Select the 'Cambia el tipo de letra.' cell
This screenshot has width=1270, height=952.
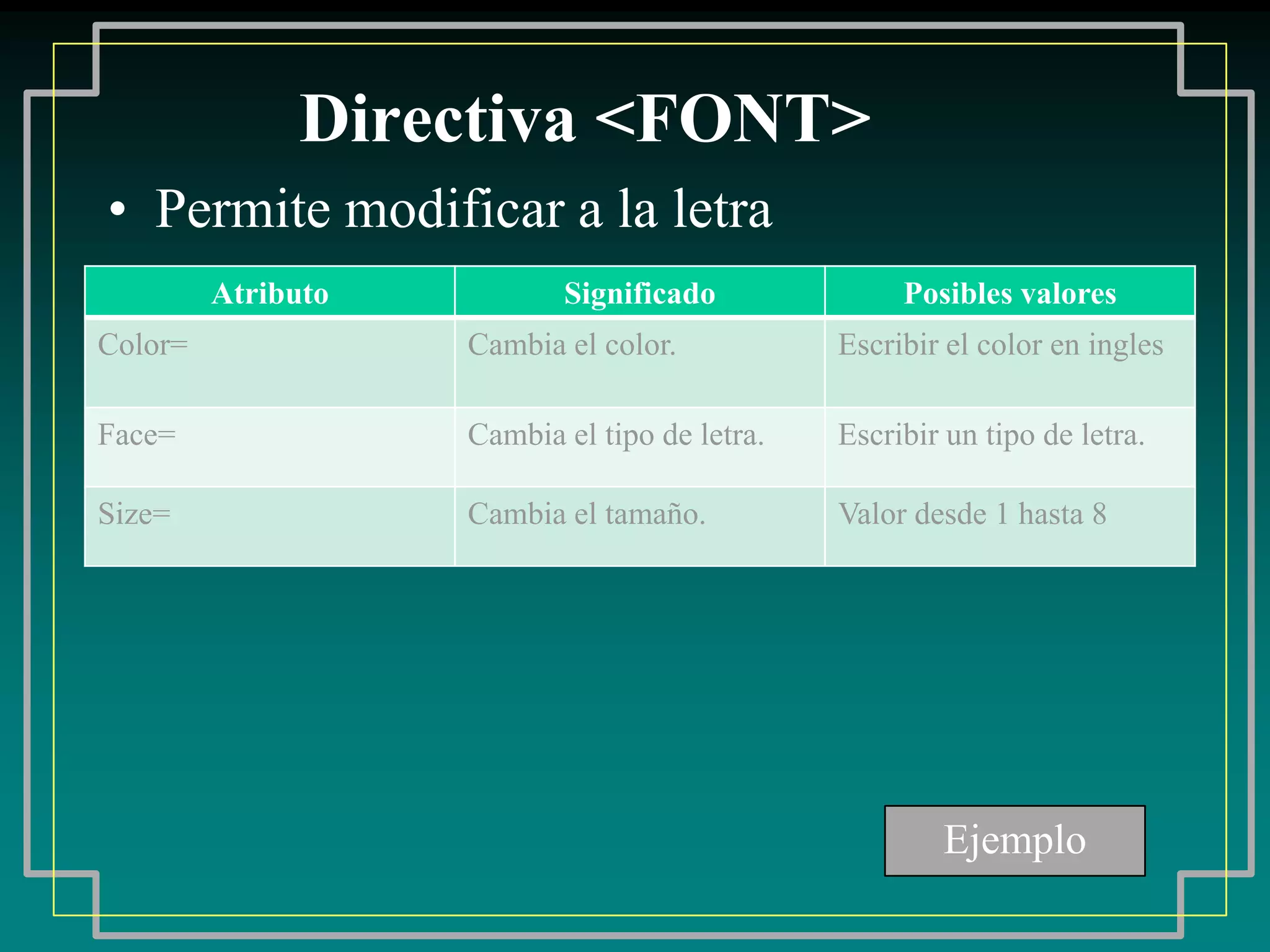point(639,447)
